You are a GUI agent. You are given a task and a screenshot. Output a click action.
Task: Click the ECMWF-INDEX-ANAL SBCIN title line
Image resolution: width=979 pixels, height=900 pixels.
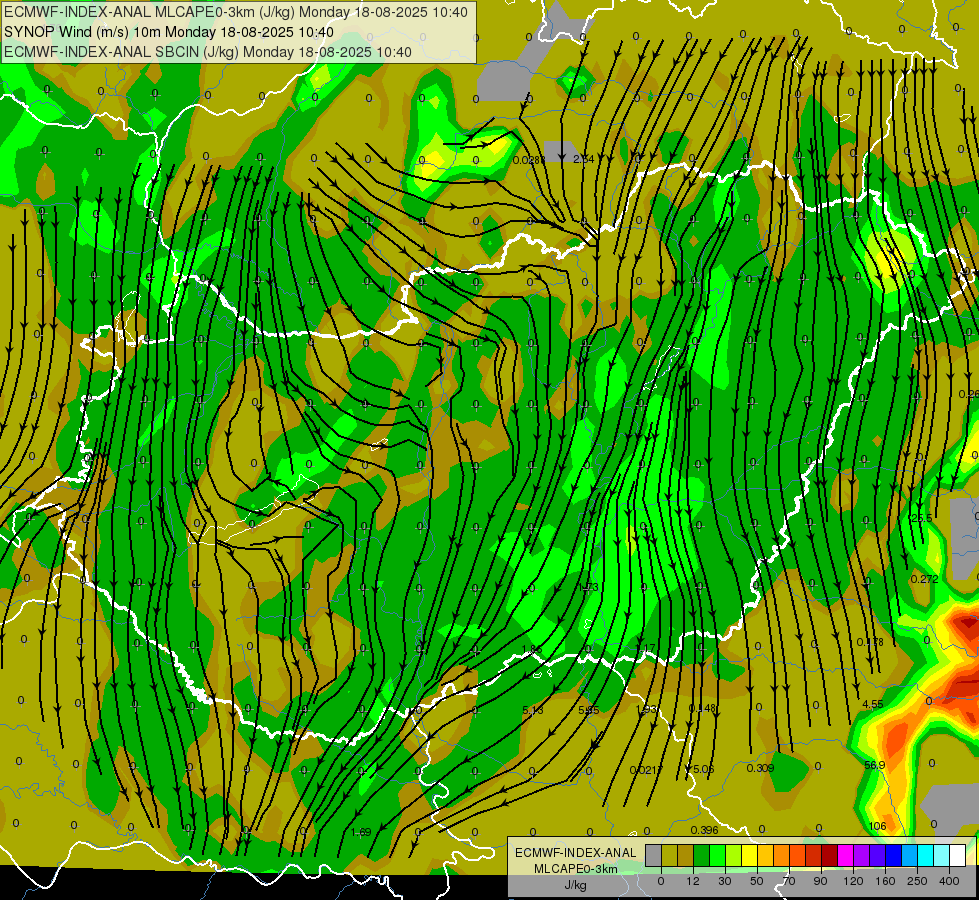pyautogui.click(x=208, y=52)
